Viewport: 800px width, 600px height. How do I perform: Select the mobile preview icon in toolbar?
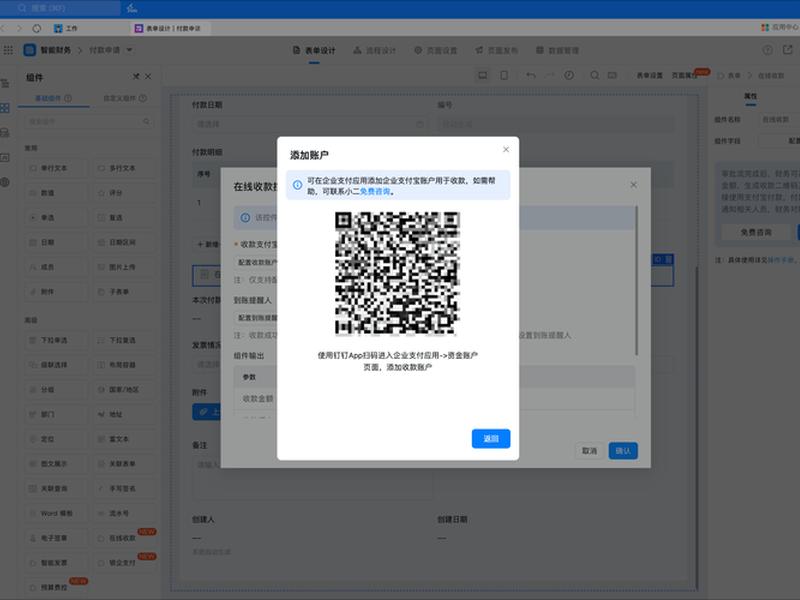tap(504, 76)
